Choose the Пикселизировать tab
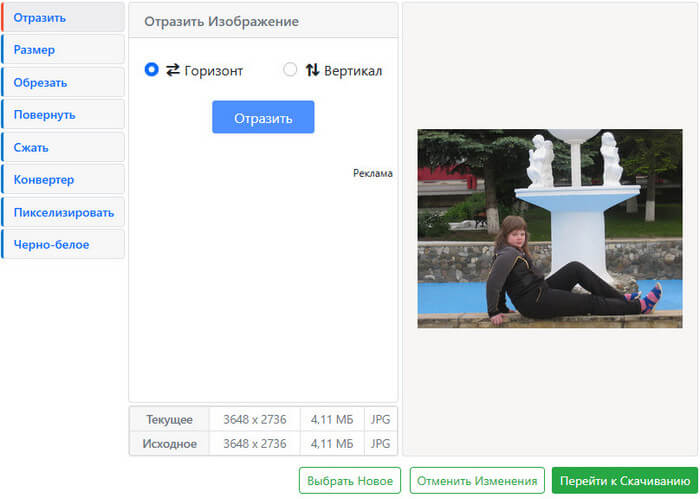Image resolution: width=700 pixels, height=499 pixels. tap(63, 212)
